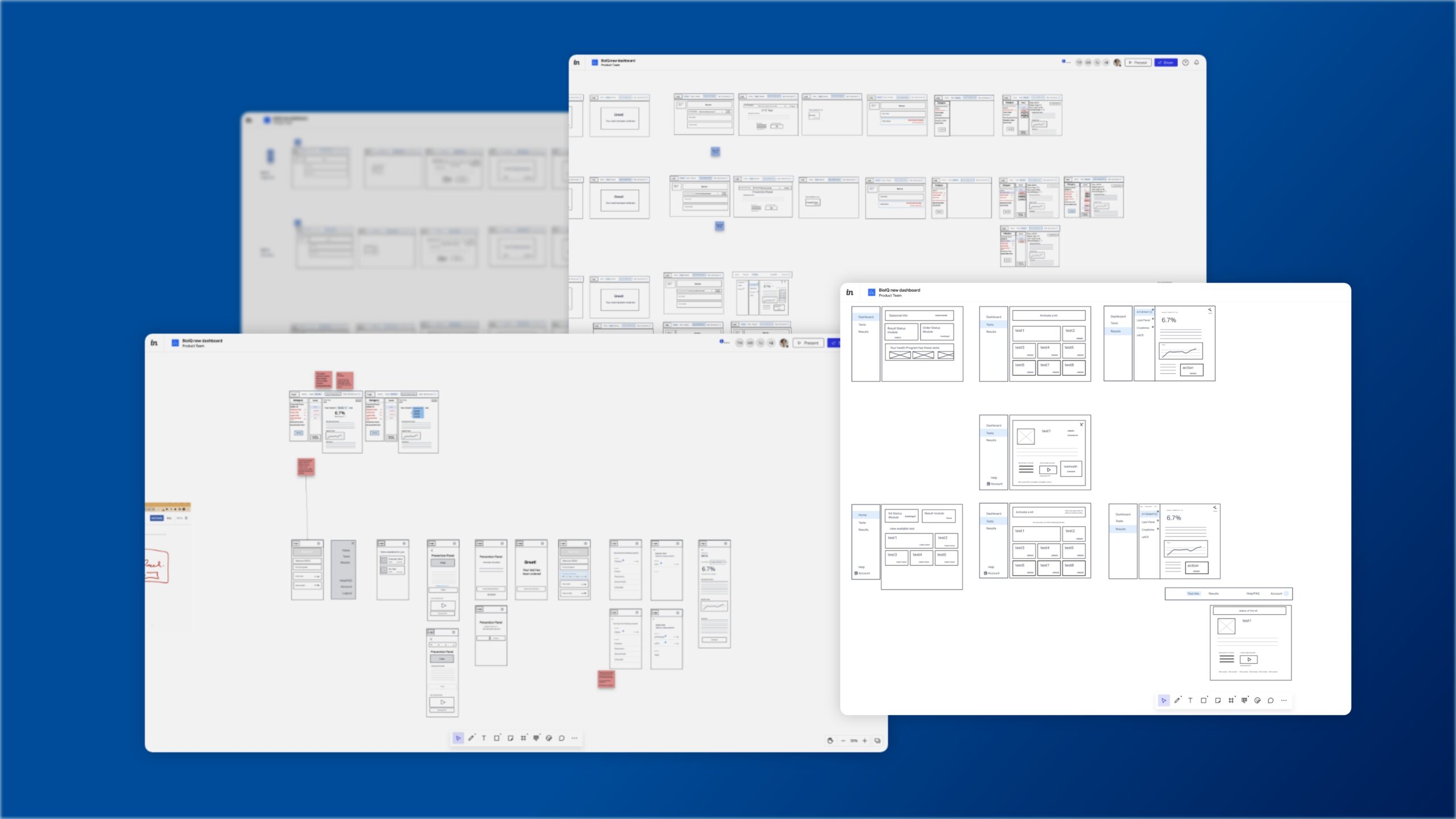Click the user profile photo avatar in the top window
This screenshot has width=1456, height=819.
coord(1117,63)
